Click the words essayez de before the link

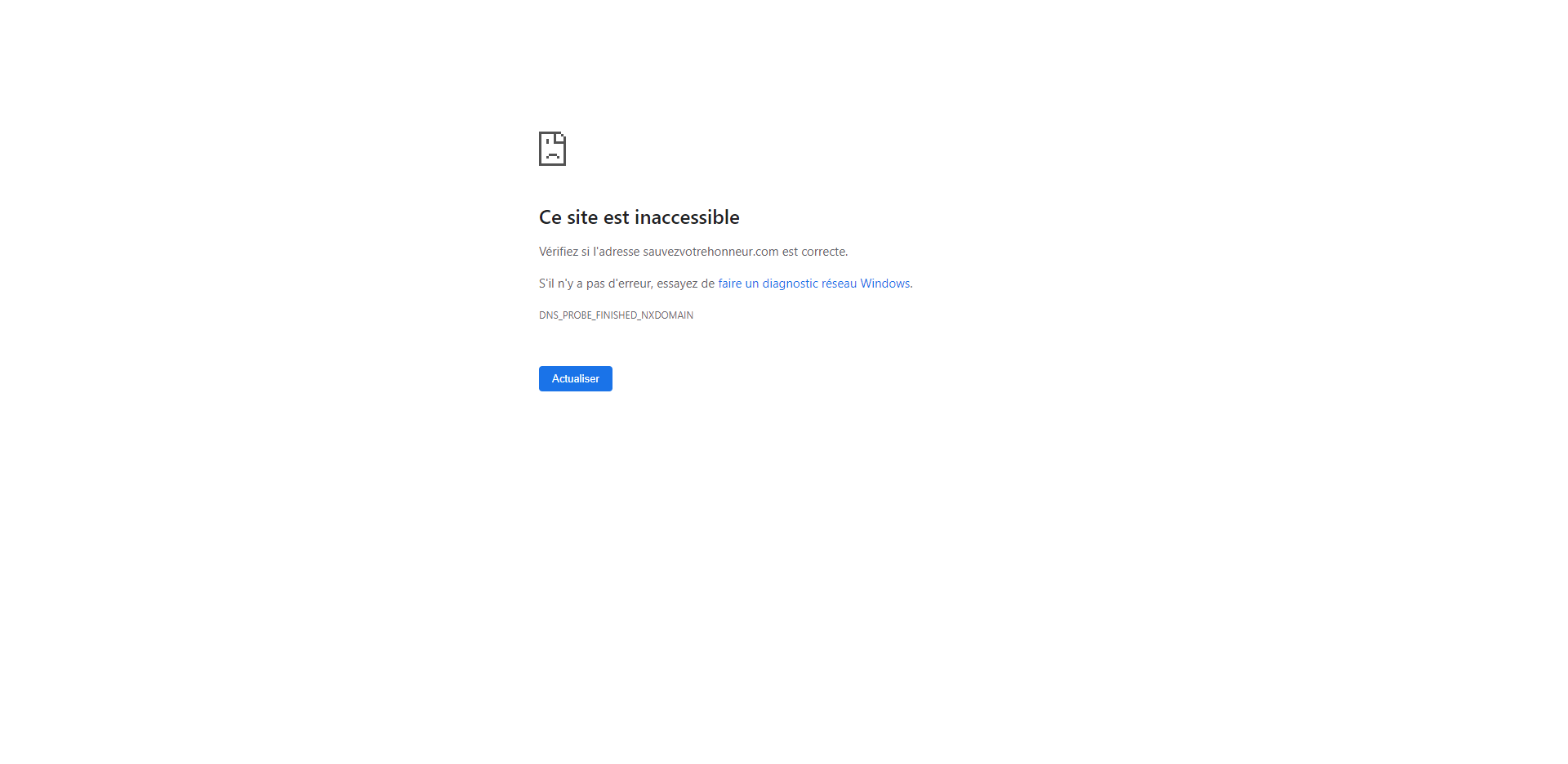point(686,284)
